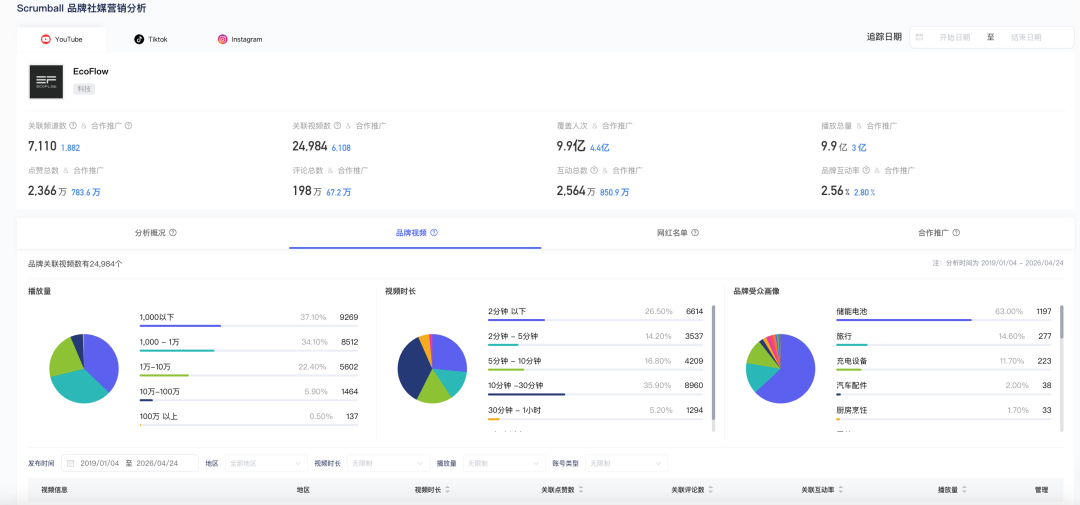Click the 播放量 pie chart
The height and width of the screenshot is (505, 1080).
pyautogui.click(x=84, y=369)
